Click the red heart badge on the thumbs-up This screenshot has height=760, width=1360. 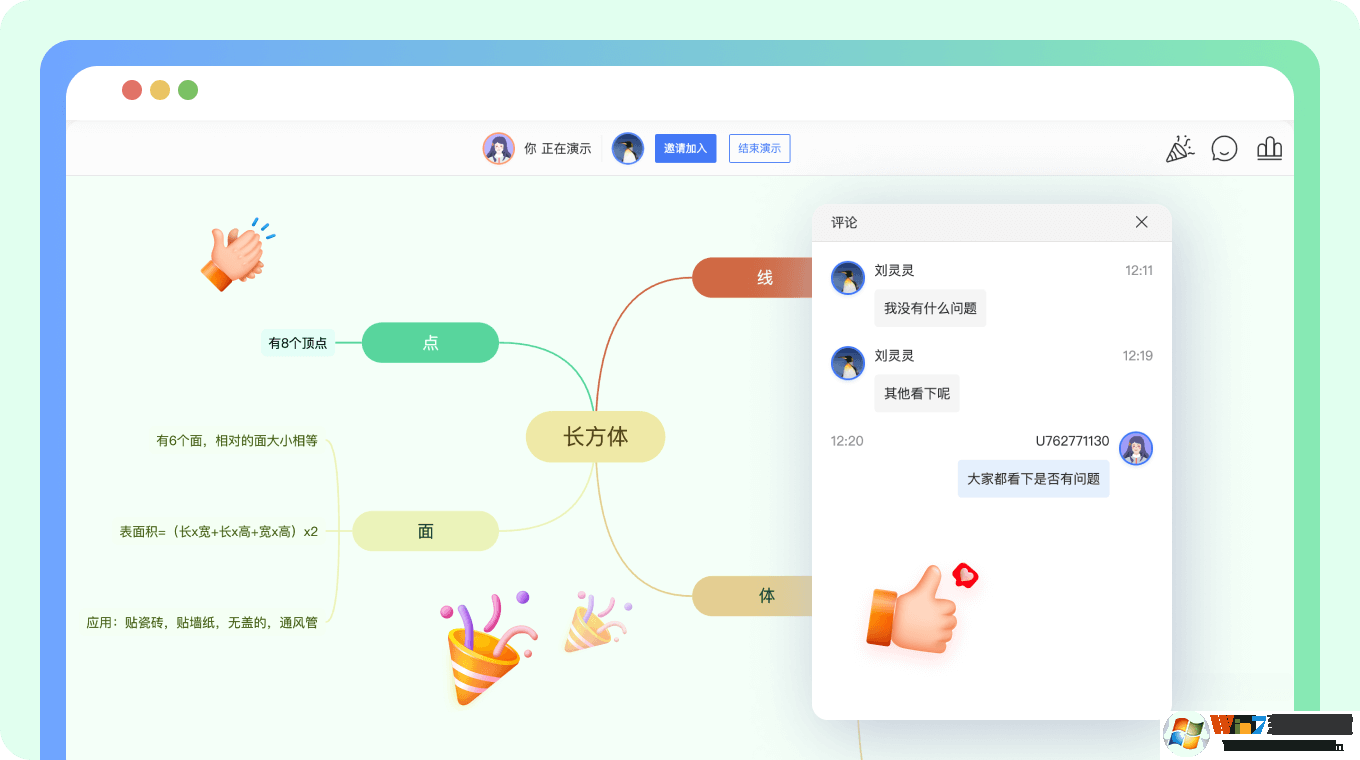966,577
